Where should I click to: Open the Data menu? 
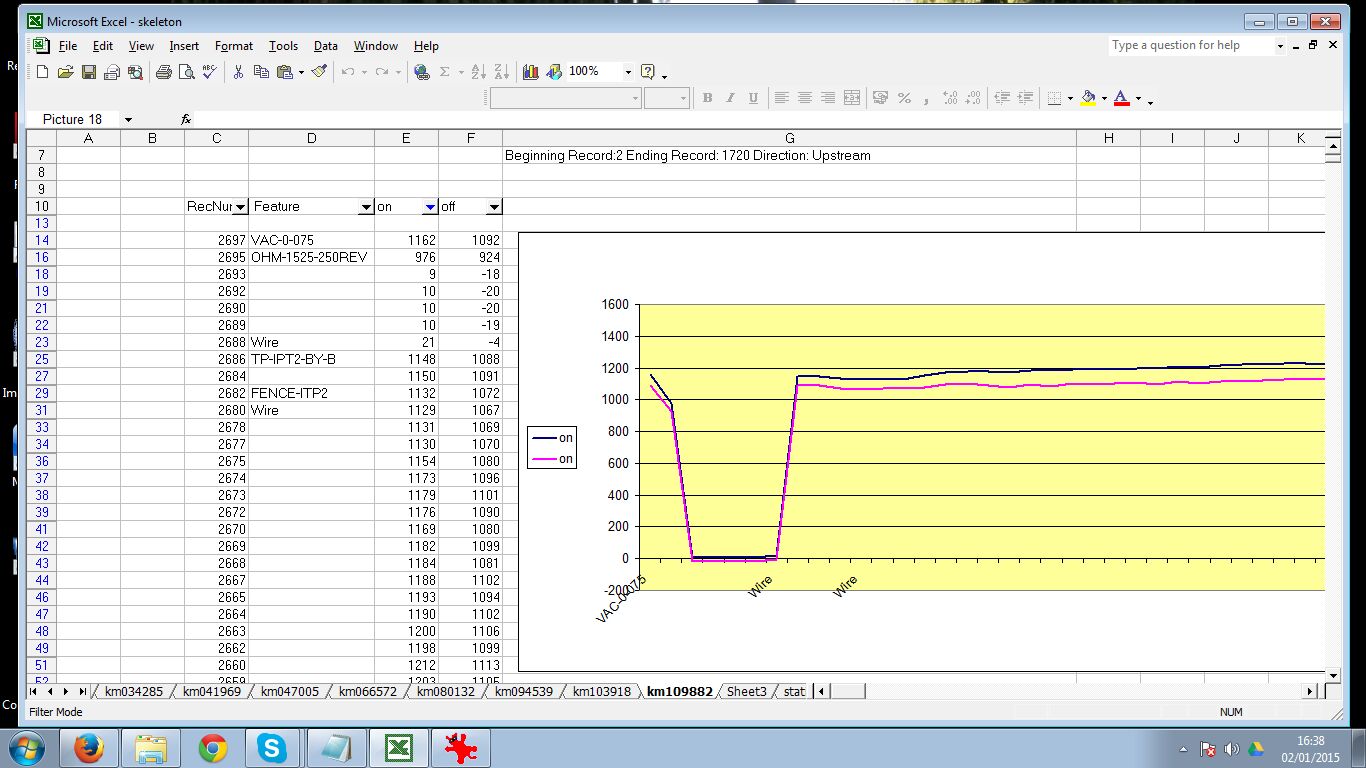point(325,46)
